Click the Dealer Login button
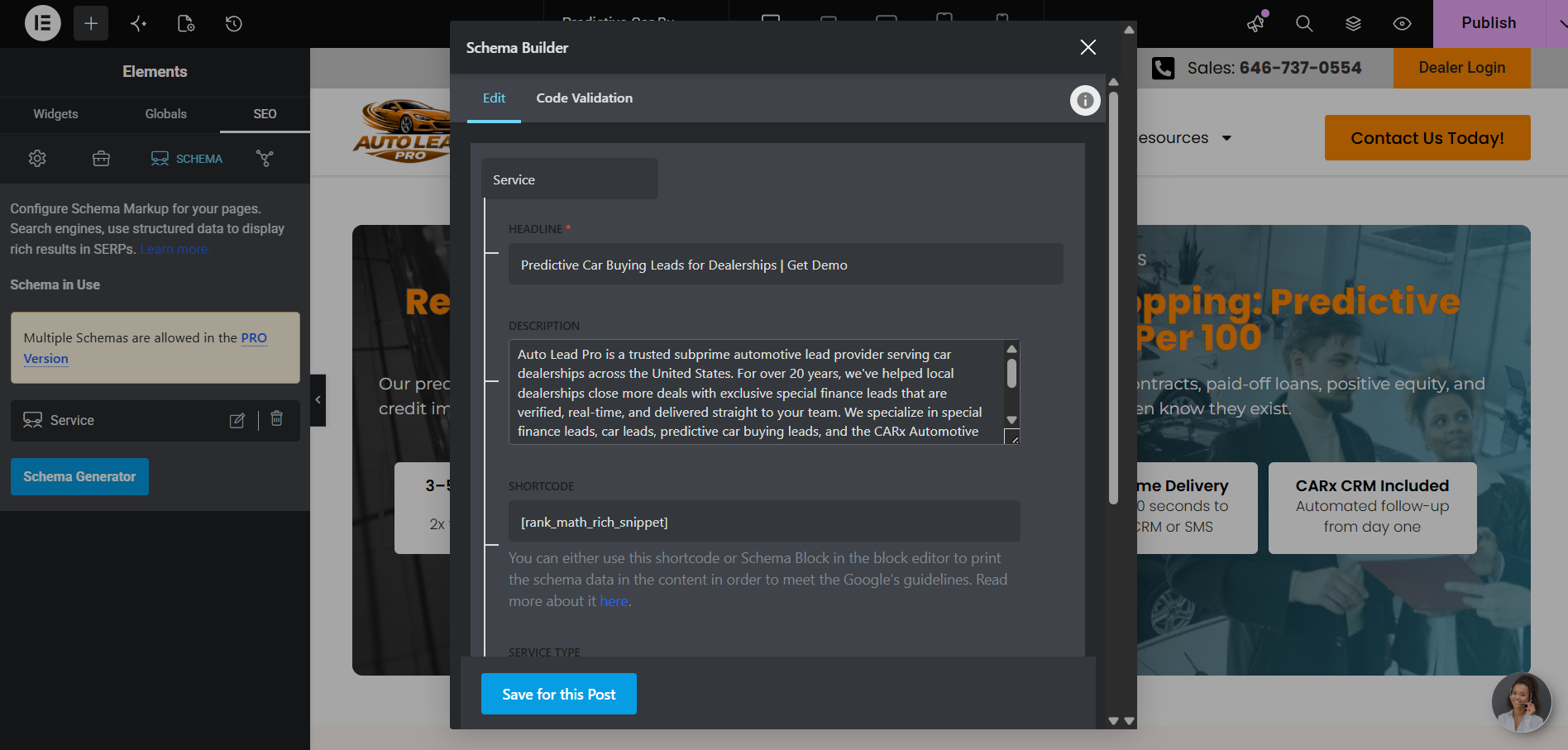Screen dimensions: 1568x750 click(x=1462, y=68)
